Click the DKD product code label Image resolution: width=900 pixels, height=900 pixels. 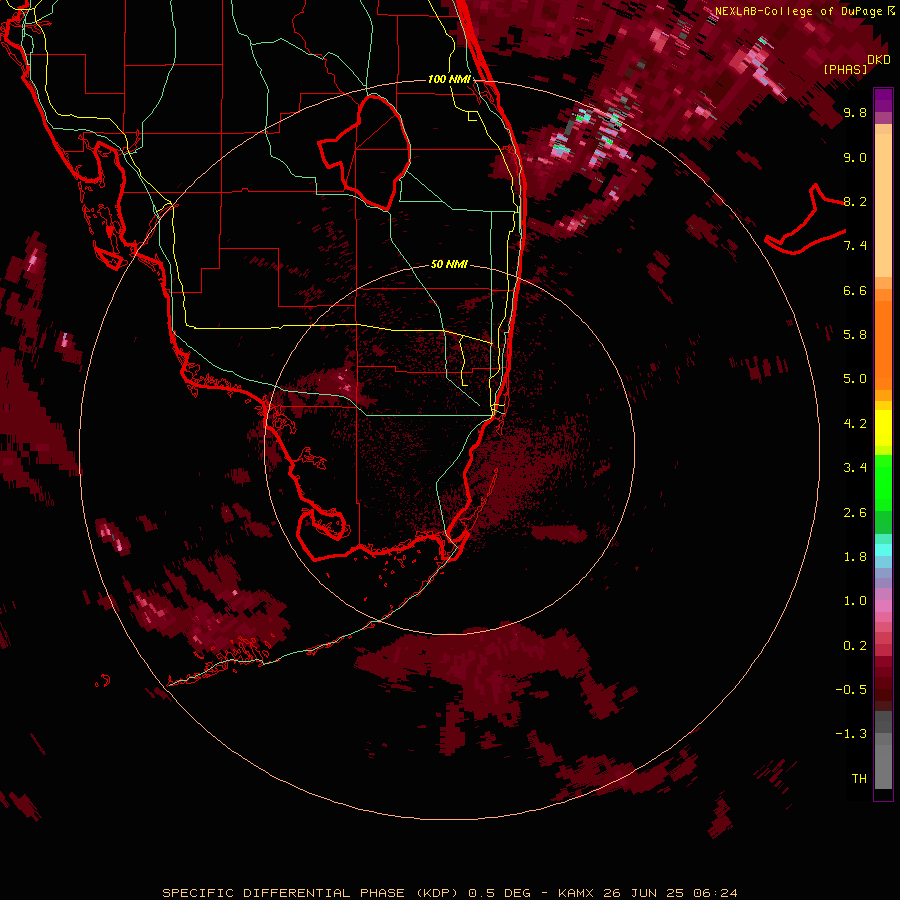879,59
